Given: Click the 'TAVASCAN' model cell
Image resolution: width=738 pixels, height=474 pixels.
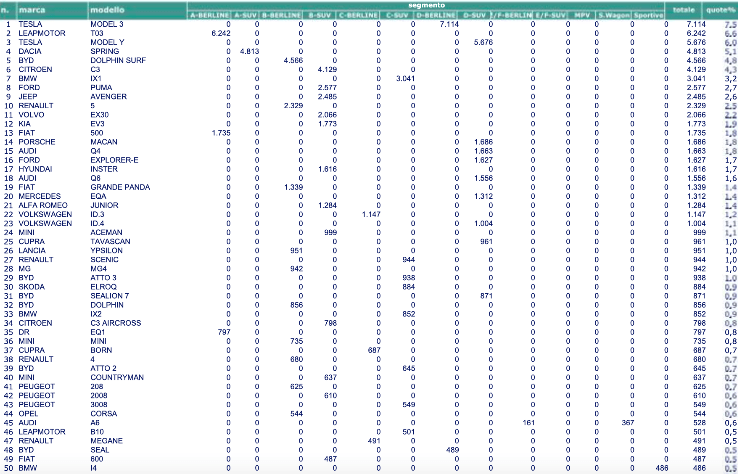Looking at the screenshot, I should coord(111,241).
